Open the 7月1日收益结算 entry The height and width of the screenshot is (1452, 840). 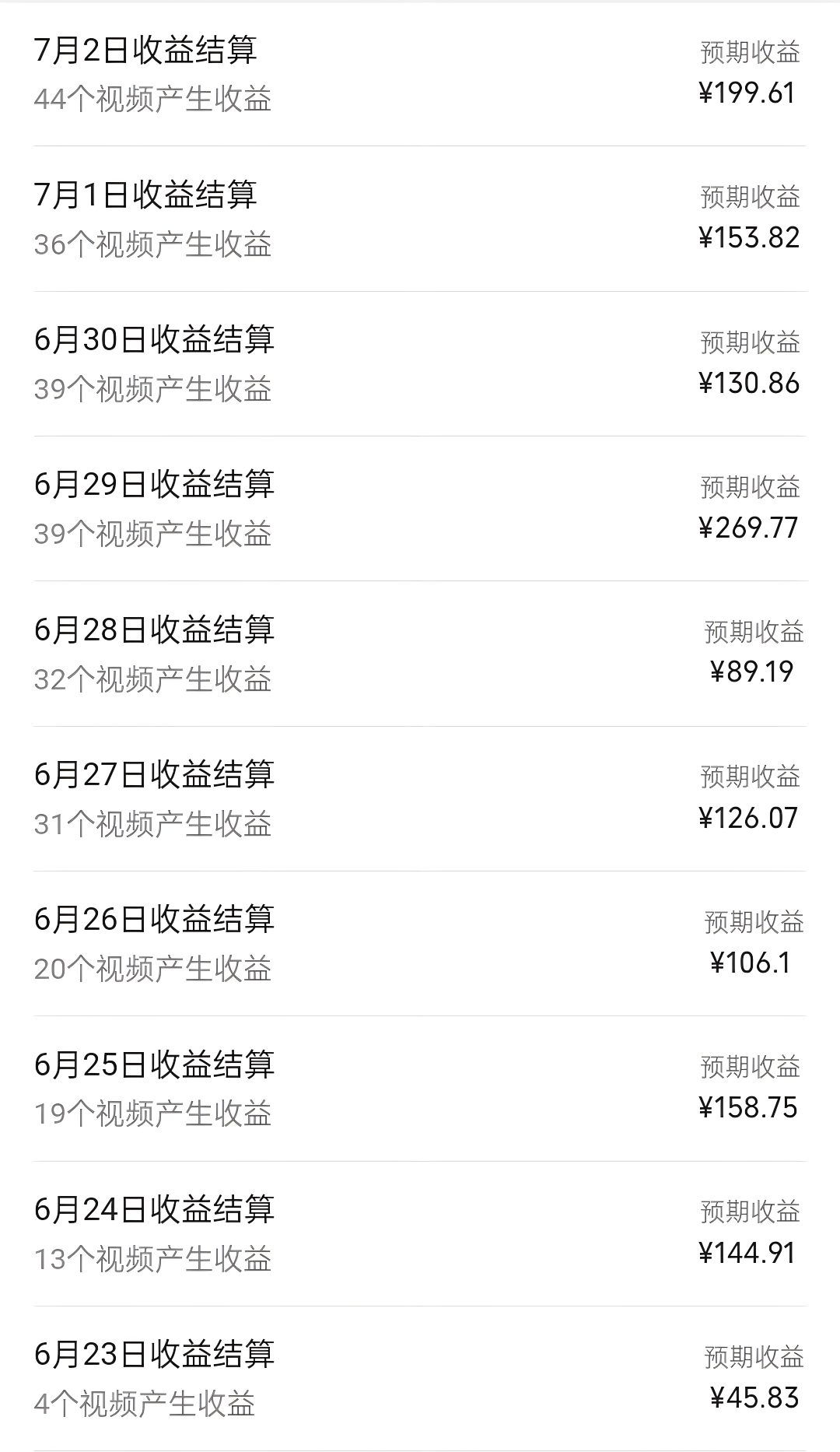click(145, 195)
